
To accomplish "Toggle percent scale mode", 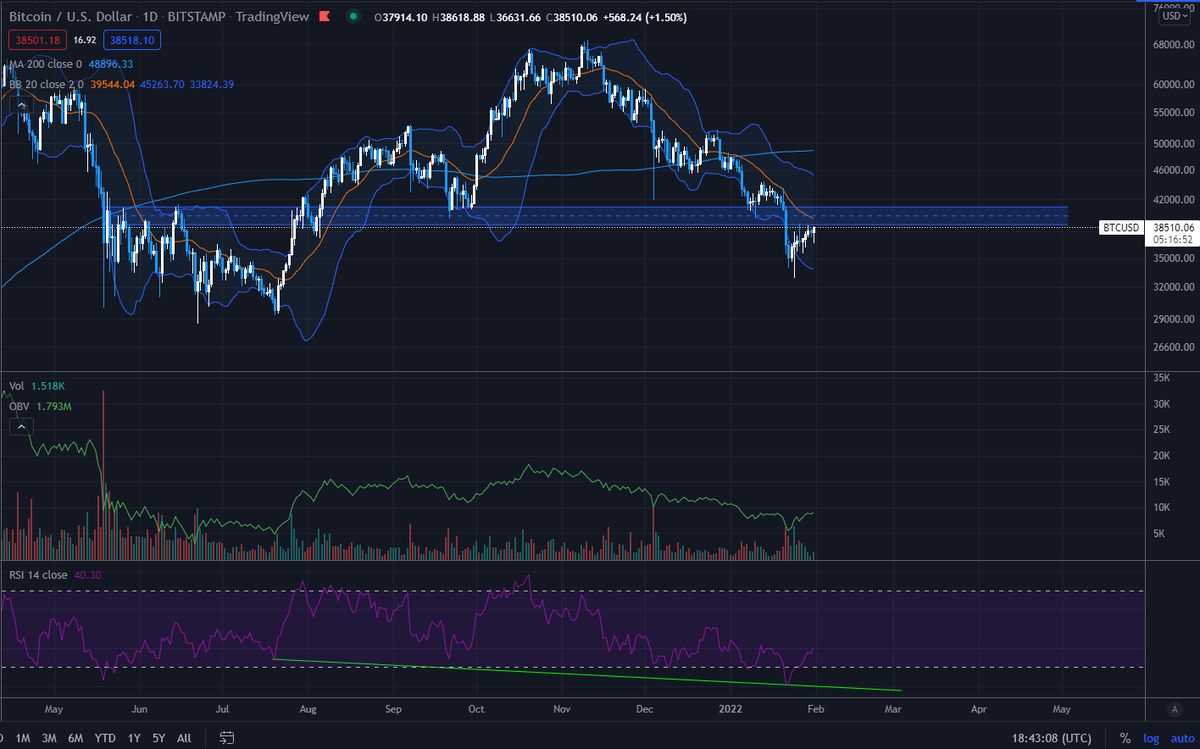I will click(x=1125, y=738).
